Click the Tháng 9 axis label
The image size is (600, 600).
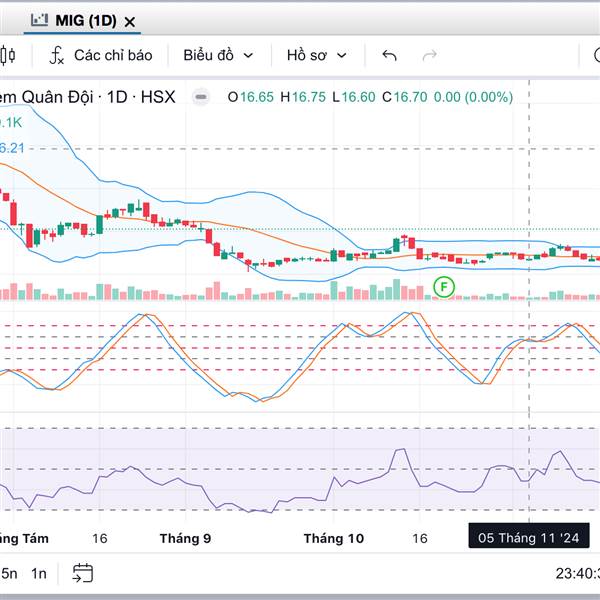(x=185, y=538)
